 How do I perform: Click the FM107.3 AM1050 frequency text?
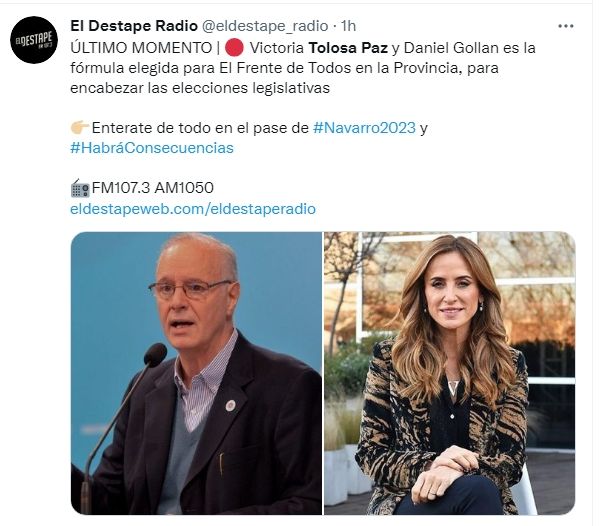[x=153, y=188]
